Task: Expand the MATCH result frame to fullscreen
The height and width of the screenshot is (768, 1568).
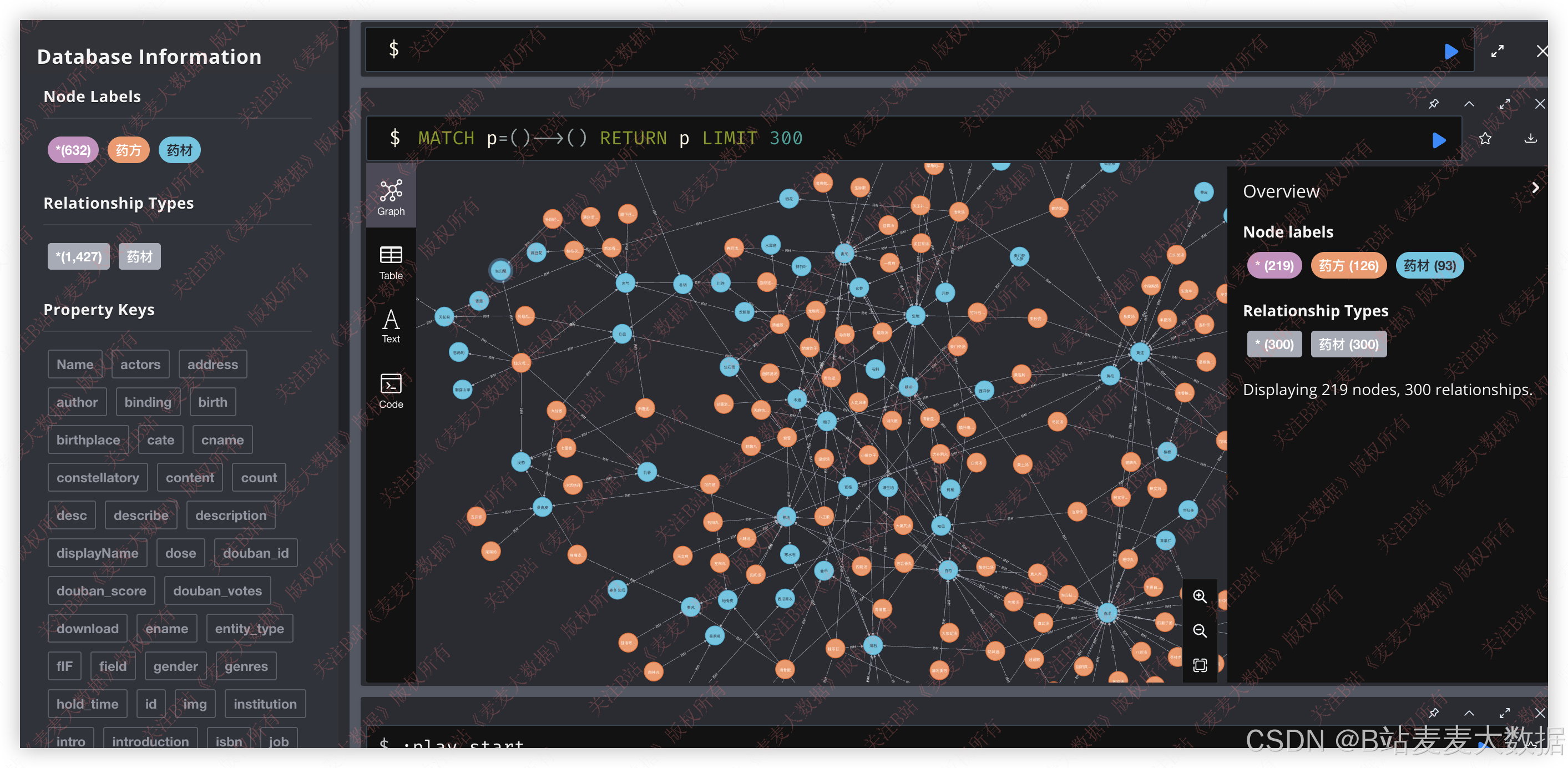Action: click(x=1504, y=103)
